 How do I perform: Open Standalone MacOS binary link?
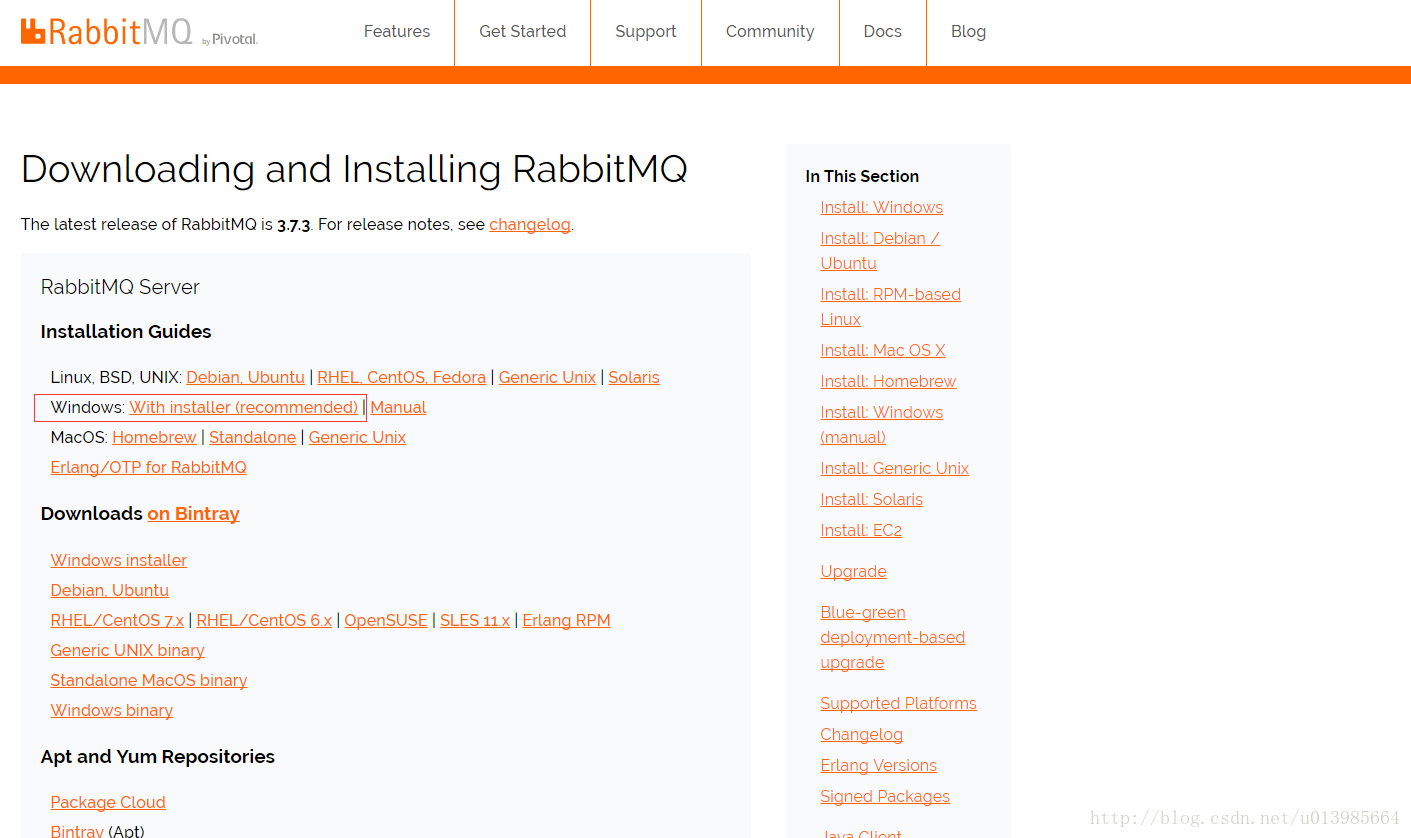click(x=148, y=680)
